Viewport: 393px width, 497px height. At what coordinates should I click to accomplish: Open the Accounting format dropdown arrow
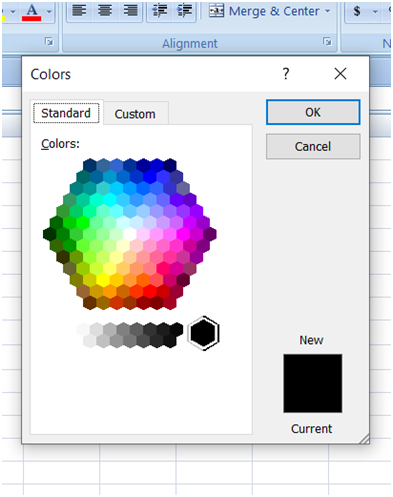pyautogui.click(x=375, y=12)
